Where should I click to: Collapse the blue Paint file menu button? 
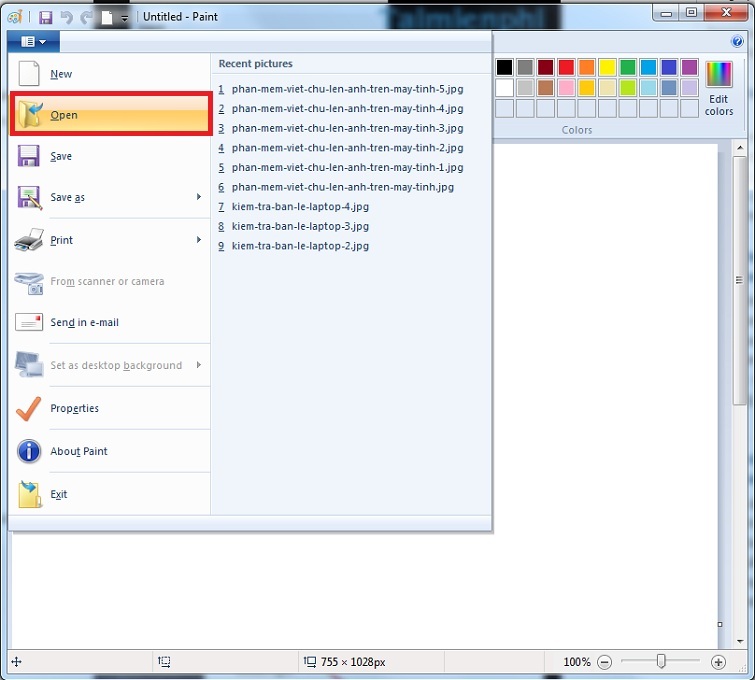pos(33,41)
